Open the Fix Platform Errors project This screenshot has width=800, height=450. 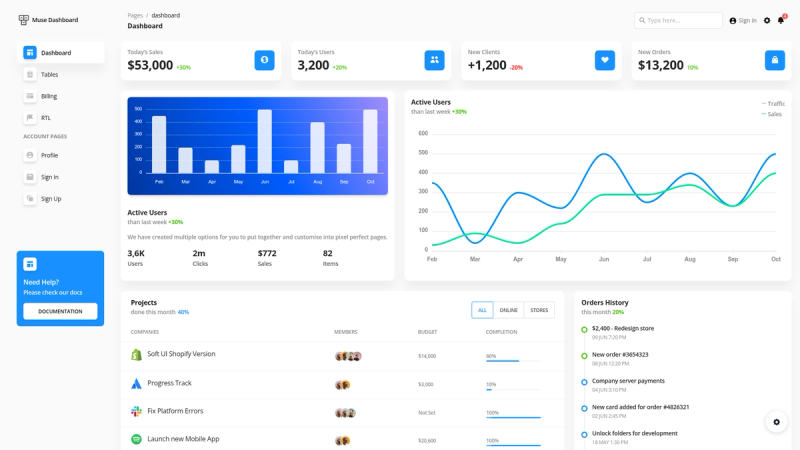pyautogui.click(x=175, y=411)
